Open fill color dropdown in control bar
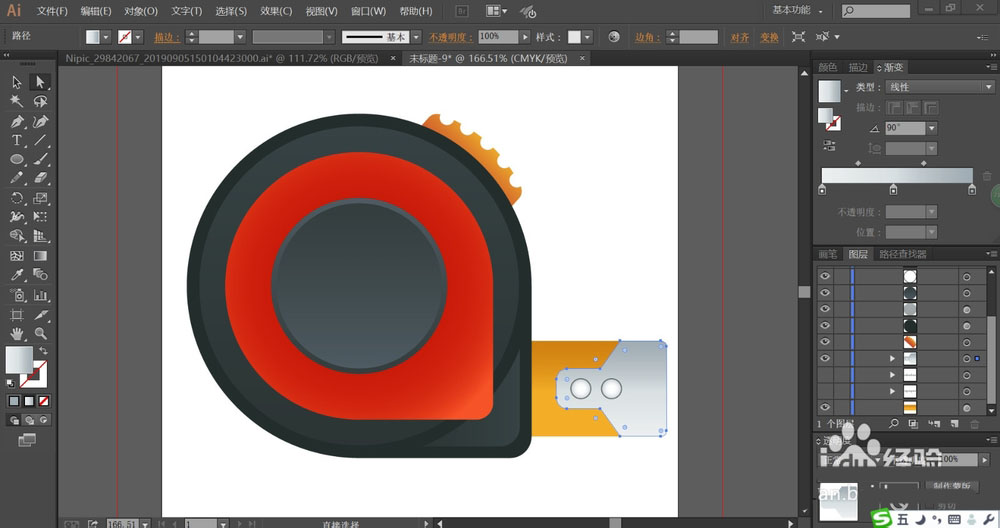 point(106,37)
